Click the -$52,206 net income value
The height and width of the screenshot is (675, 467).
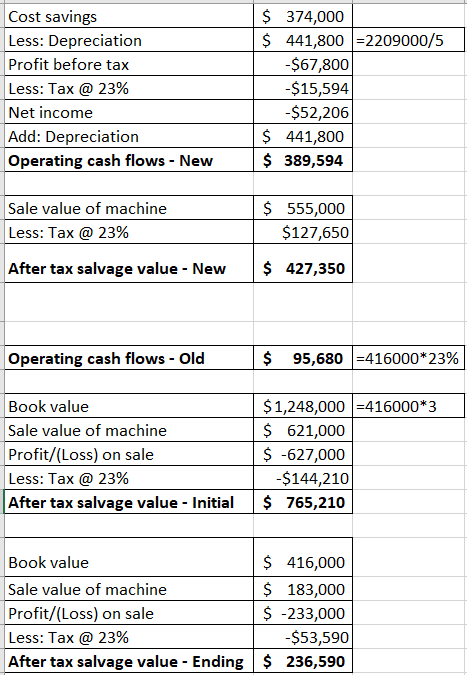pyautogui.click(x=303, y=112)
